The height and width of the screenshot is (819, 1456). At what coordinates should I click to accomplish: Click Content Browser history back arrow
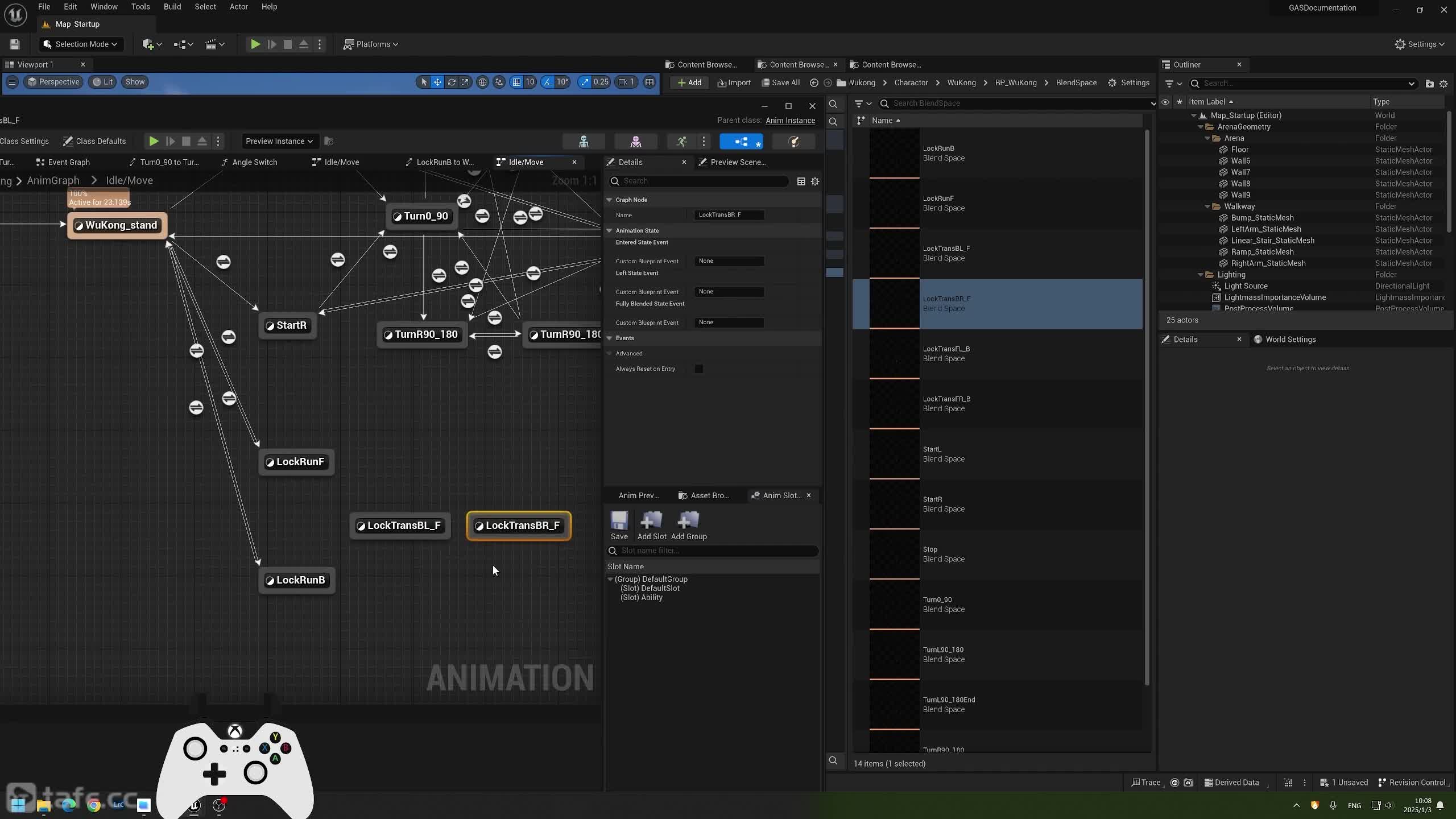(814, 83)
